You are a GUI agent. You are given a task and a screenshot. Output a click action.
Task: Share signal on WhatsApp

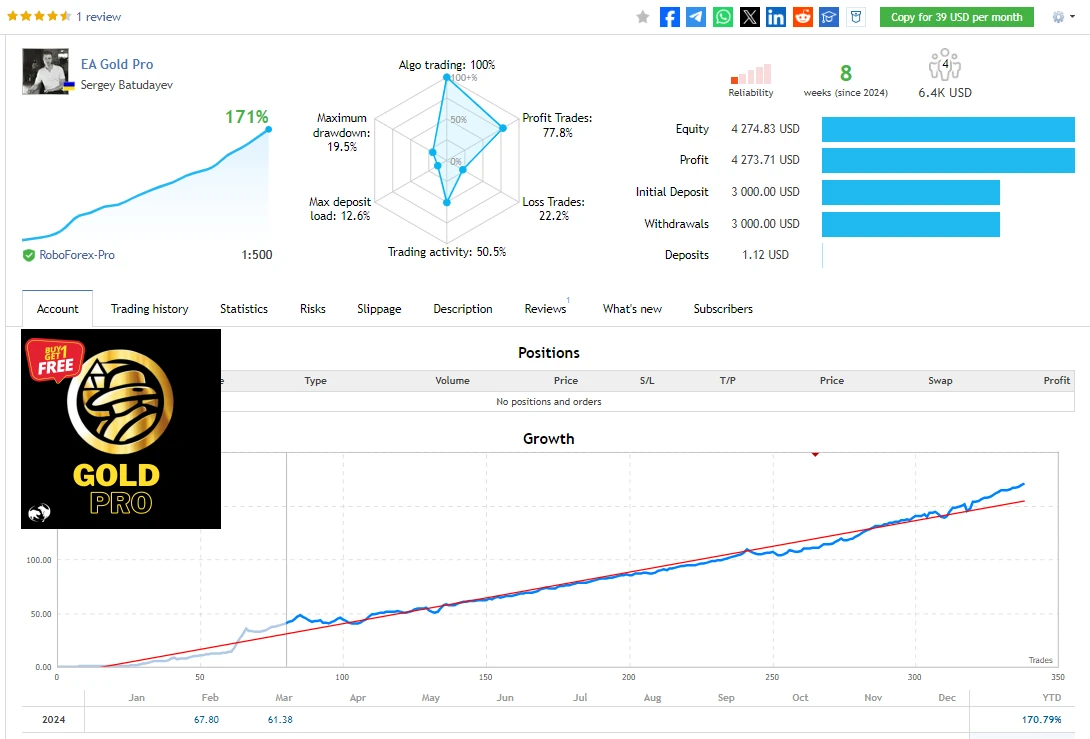click(723, 17)
